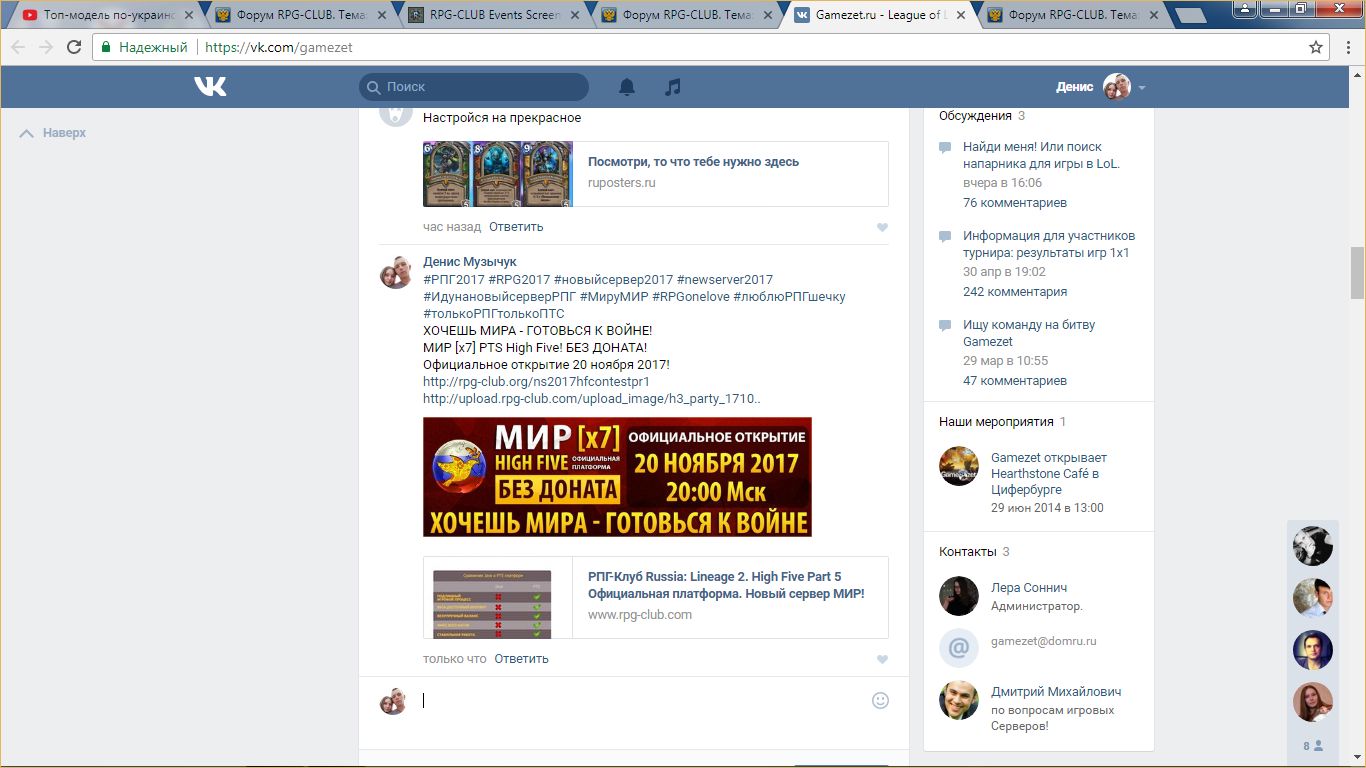Go forward in browser history
Viewport: 1366px width, 768px height.
coord(46,47)
